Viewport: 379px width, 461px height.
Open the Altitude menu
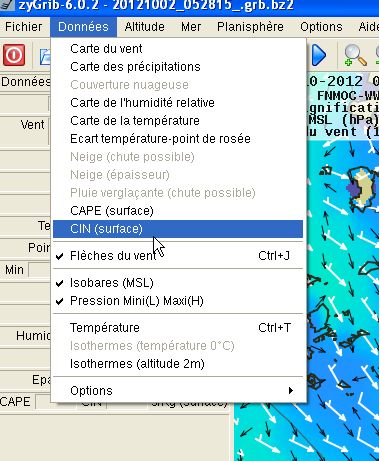[144, 27]
